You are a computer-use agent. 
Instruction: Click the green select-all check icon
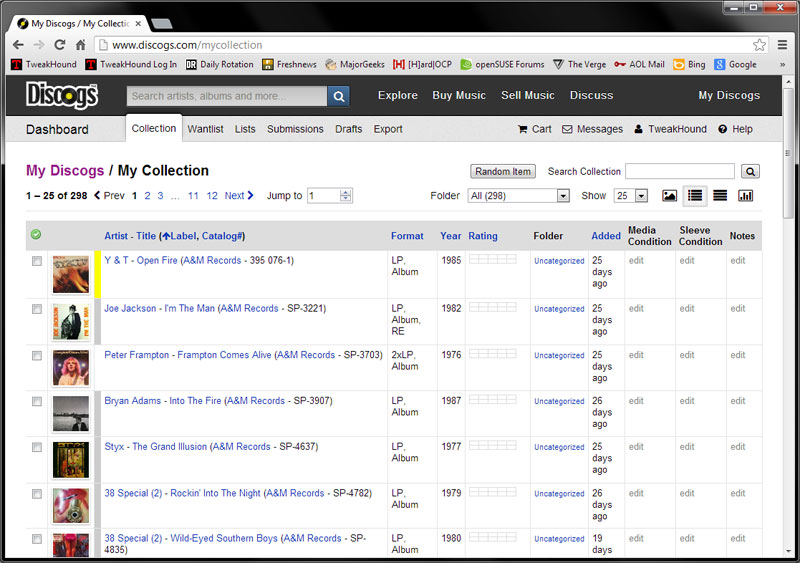coord(36,235)
